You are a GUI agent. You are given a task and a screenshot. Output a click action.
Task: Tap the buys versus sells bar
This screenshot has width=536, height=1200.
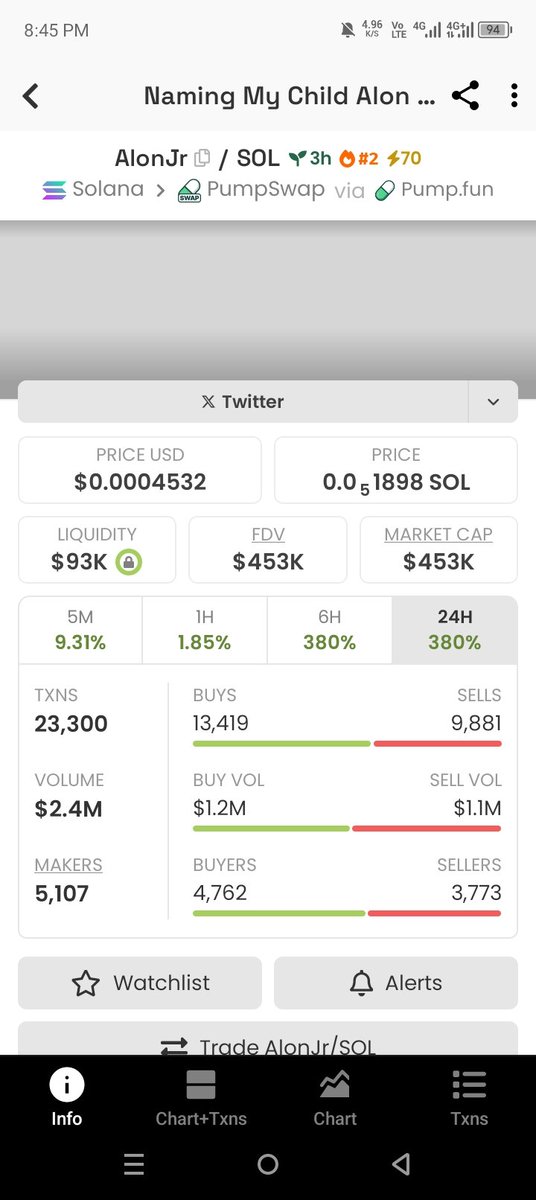pos(347,744)
